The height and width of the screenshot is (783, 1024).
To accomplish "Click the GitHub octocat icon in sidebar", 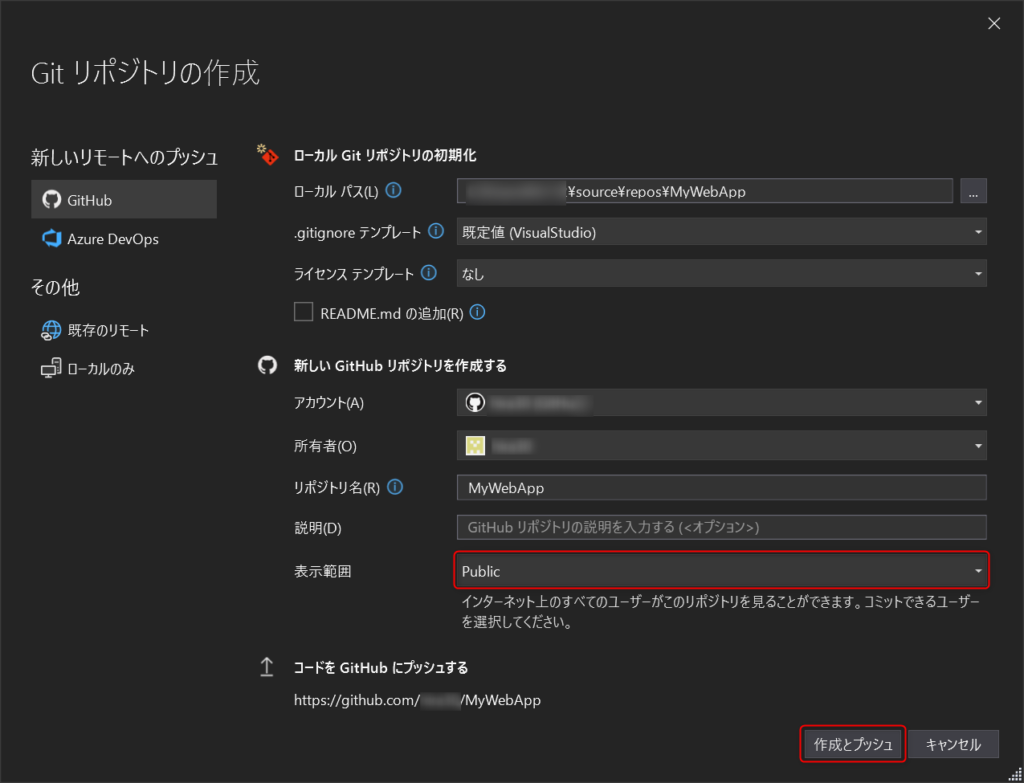I will pos(51,200).
